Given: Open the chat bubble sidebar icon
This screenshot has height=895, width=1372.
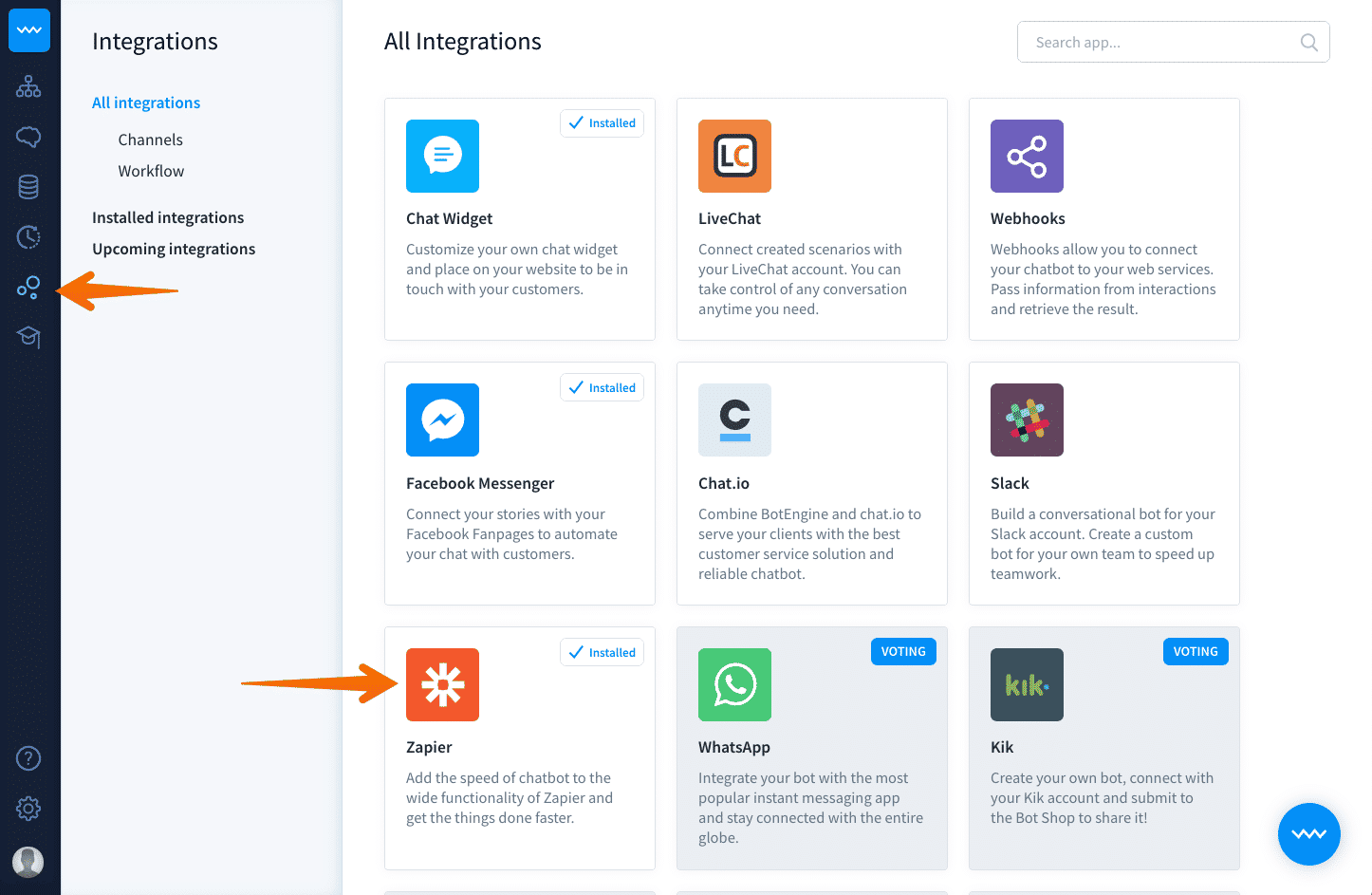Looking at the screenshot, I should [28, 137].
